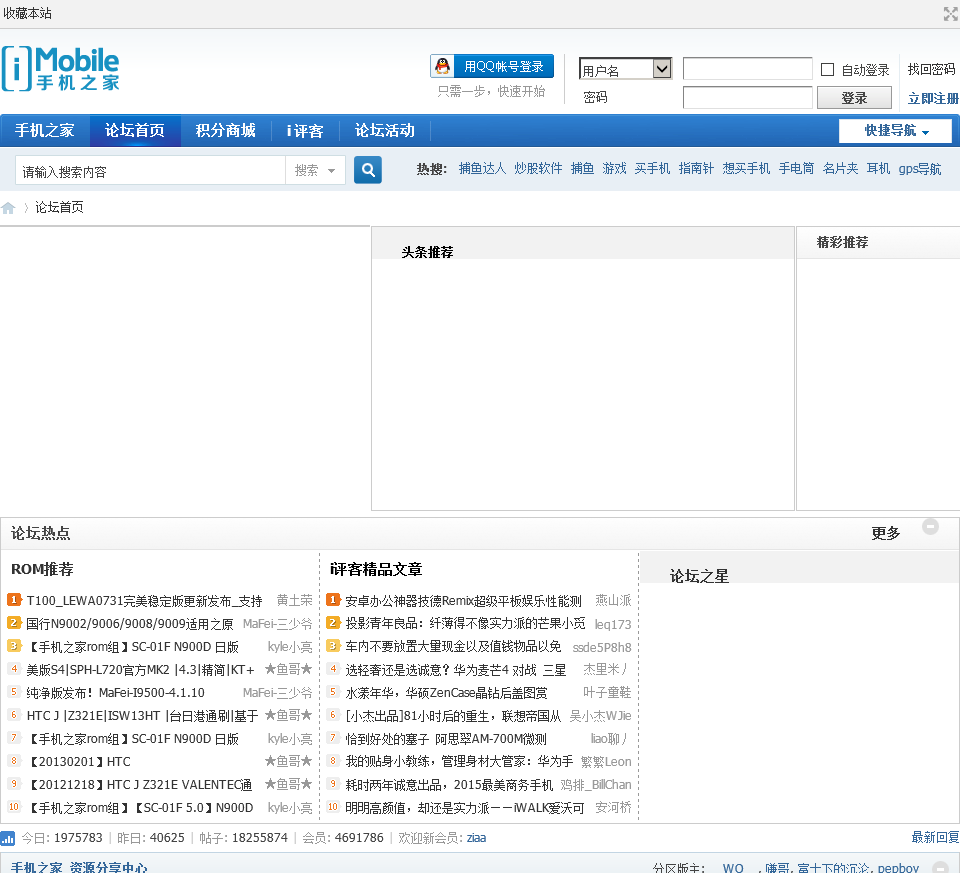Click the iMobile 手机之家 logo

[x=61, y=69]
